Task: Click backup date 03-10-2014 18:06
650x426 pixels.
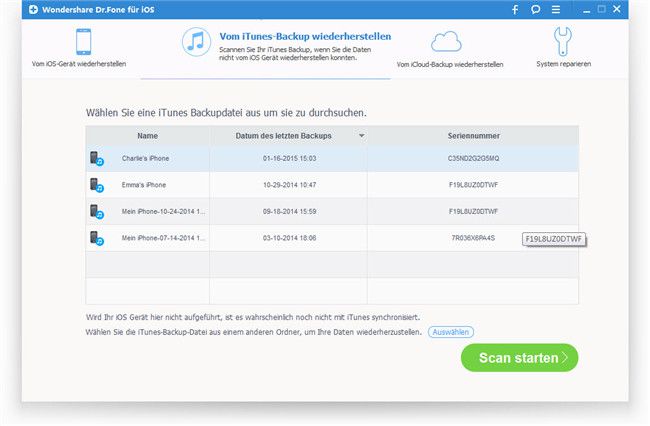Action: pos(289,238)
